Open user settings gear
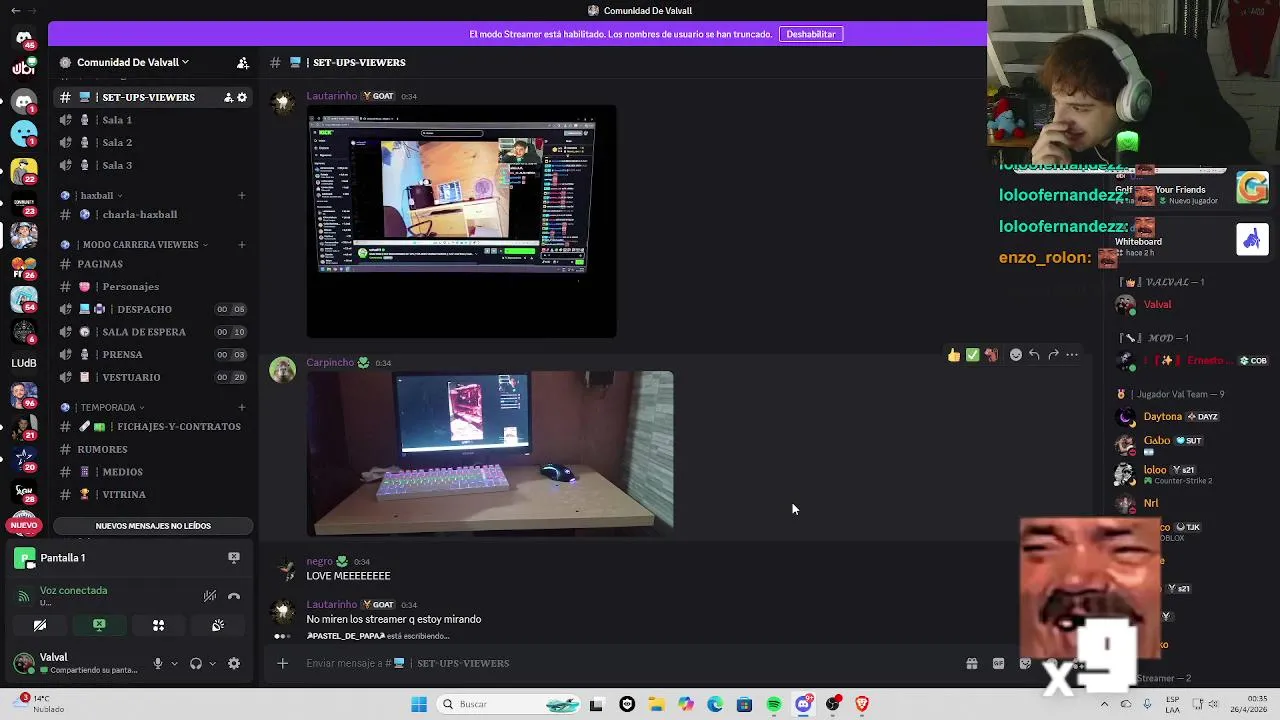 (x=234, y=663)
